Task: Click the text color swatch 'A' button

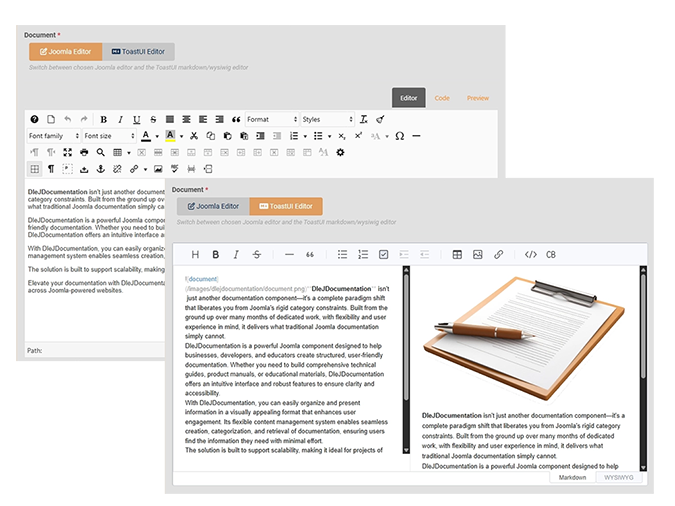Action: click(146, 136)
